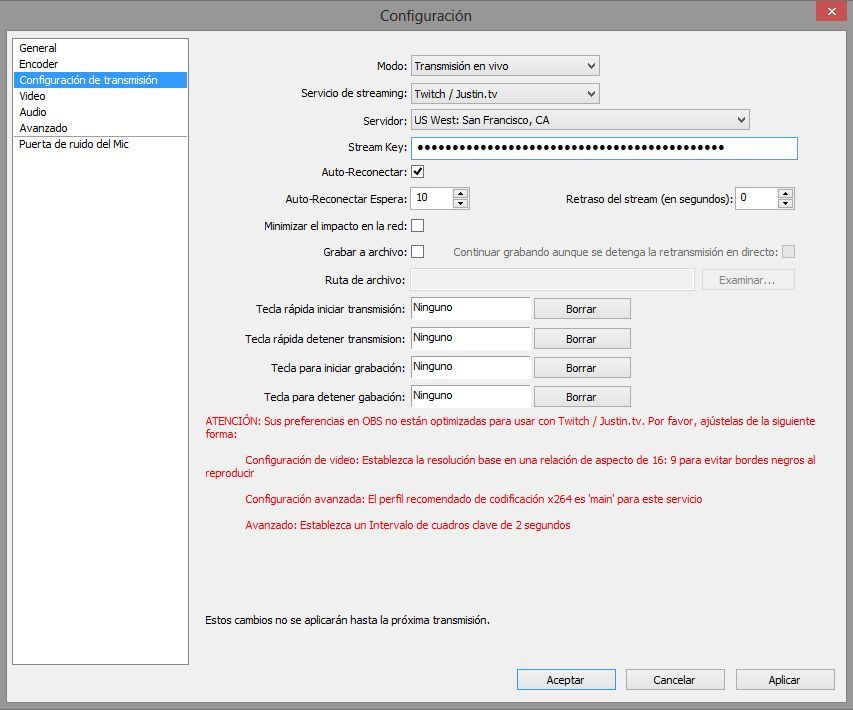Select Puerta de ruido del Mic
The image size is (853, 710).
coord(100,144)
